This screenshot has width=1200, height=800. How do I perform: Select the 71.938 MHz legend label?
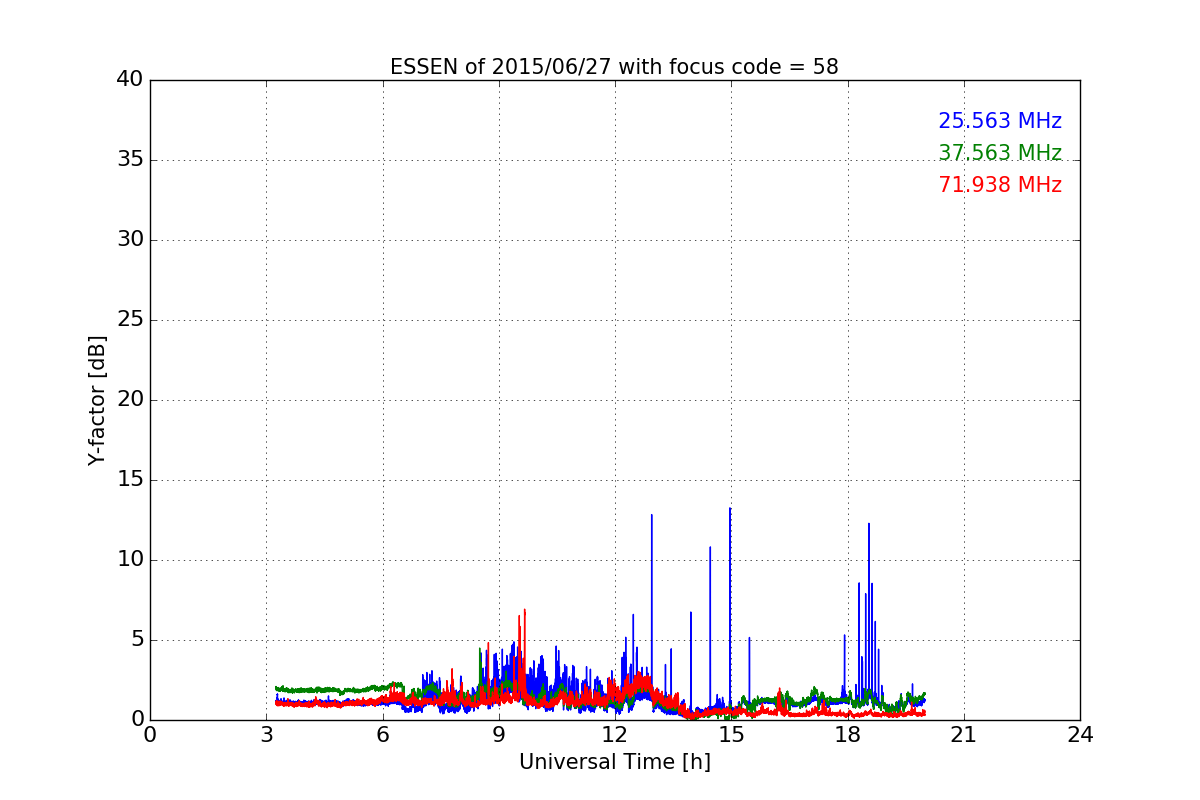point(1000,185)
